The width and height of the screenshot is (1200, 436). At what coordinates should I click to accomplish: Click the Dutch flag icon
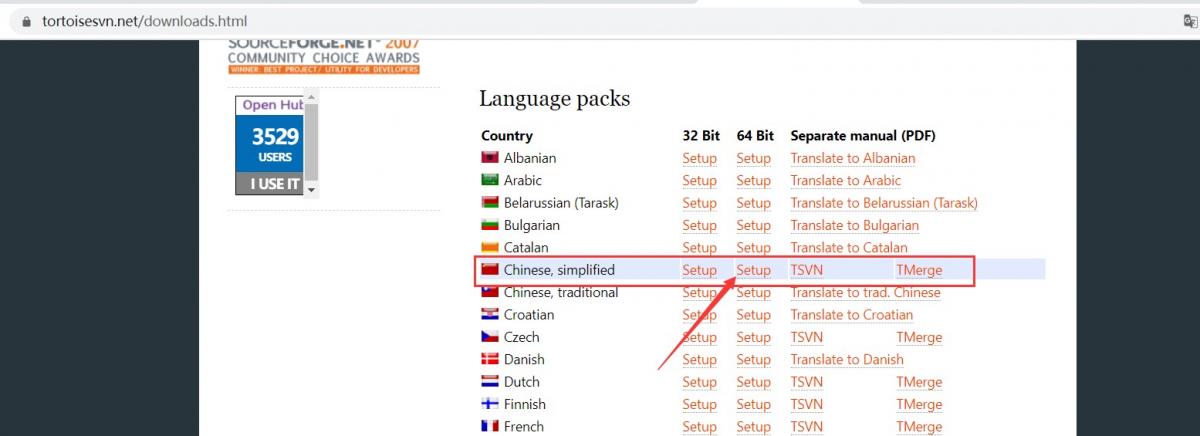pos(490,381)
